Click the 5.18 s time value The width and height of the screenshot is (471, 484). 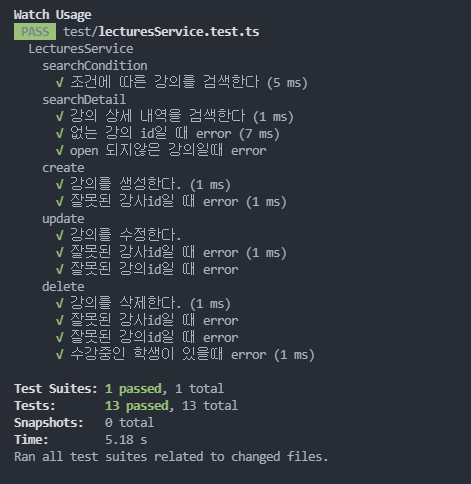pos(126,440)
